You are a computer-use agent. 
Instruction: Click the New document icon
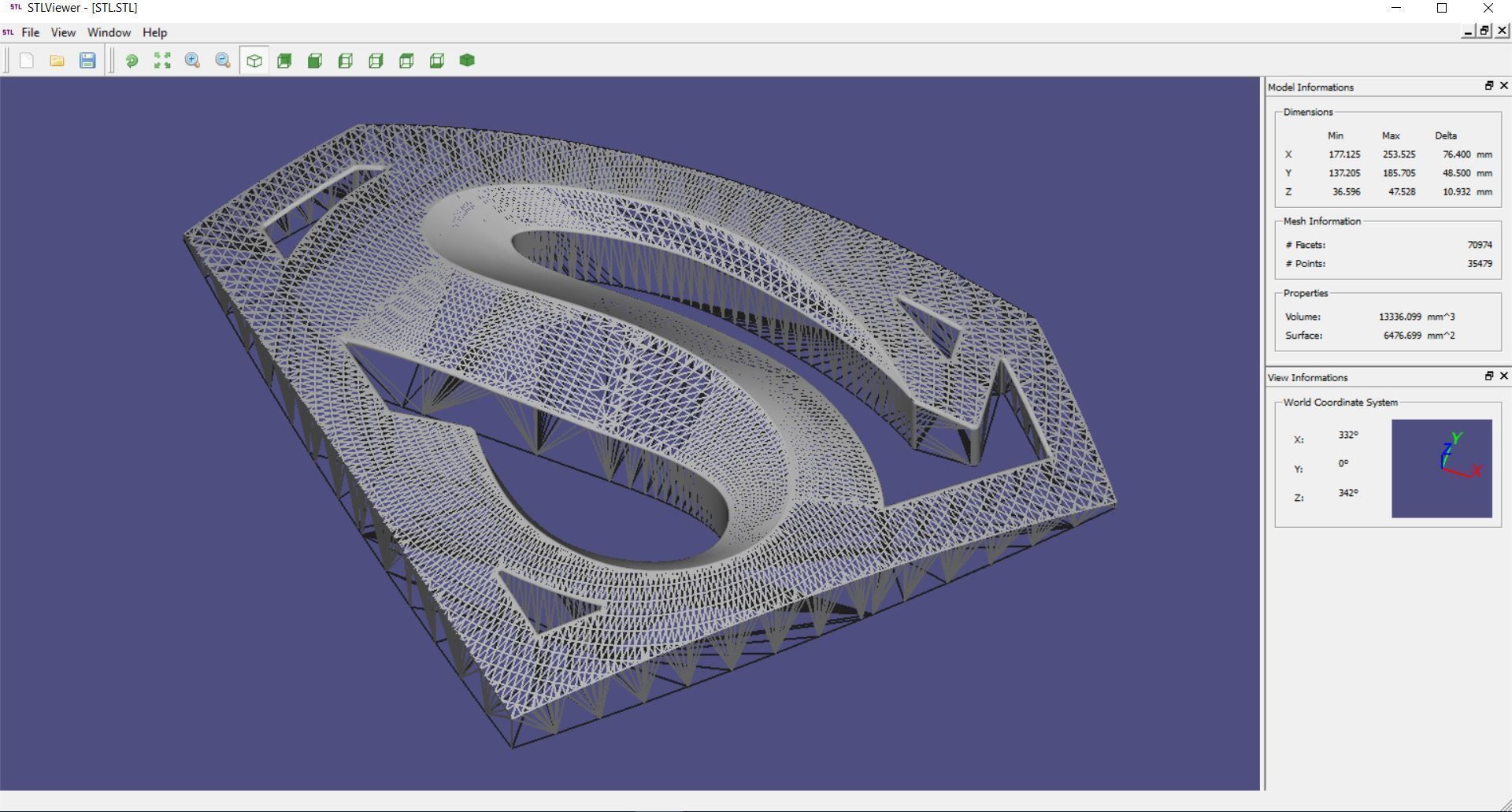pyautogui.click(x=26, y=61)
